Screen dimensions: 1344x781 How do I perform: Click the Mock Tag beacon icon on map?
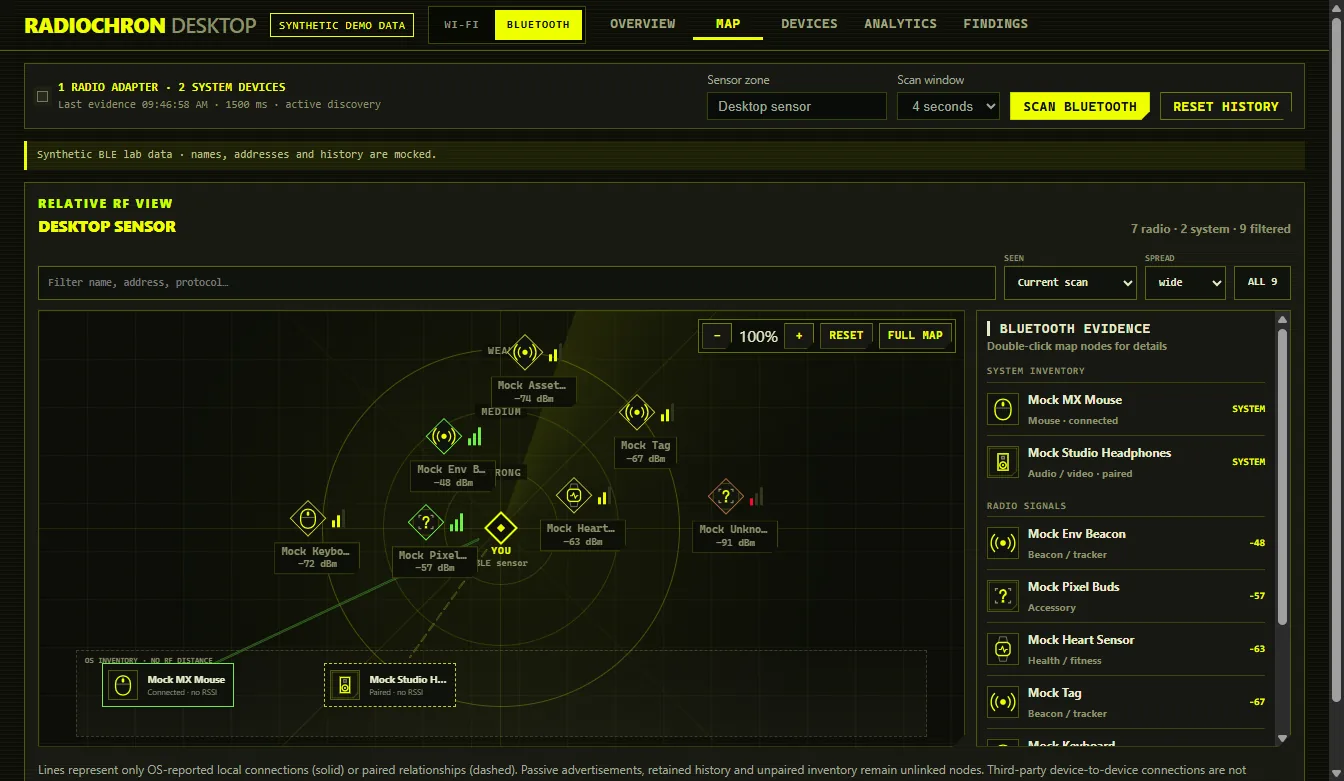coord(636,412)
